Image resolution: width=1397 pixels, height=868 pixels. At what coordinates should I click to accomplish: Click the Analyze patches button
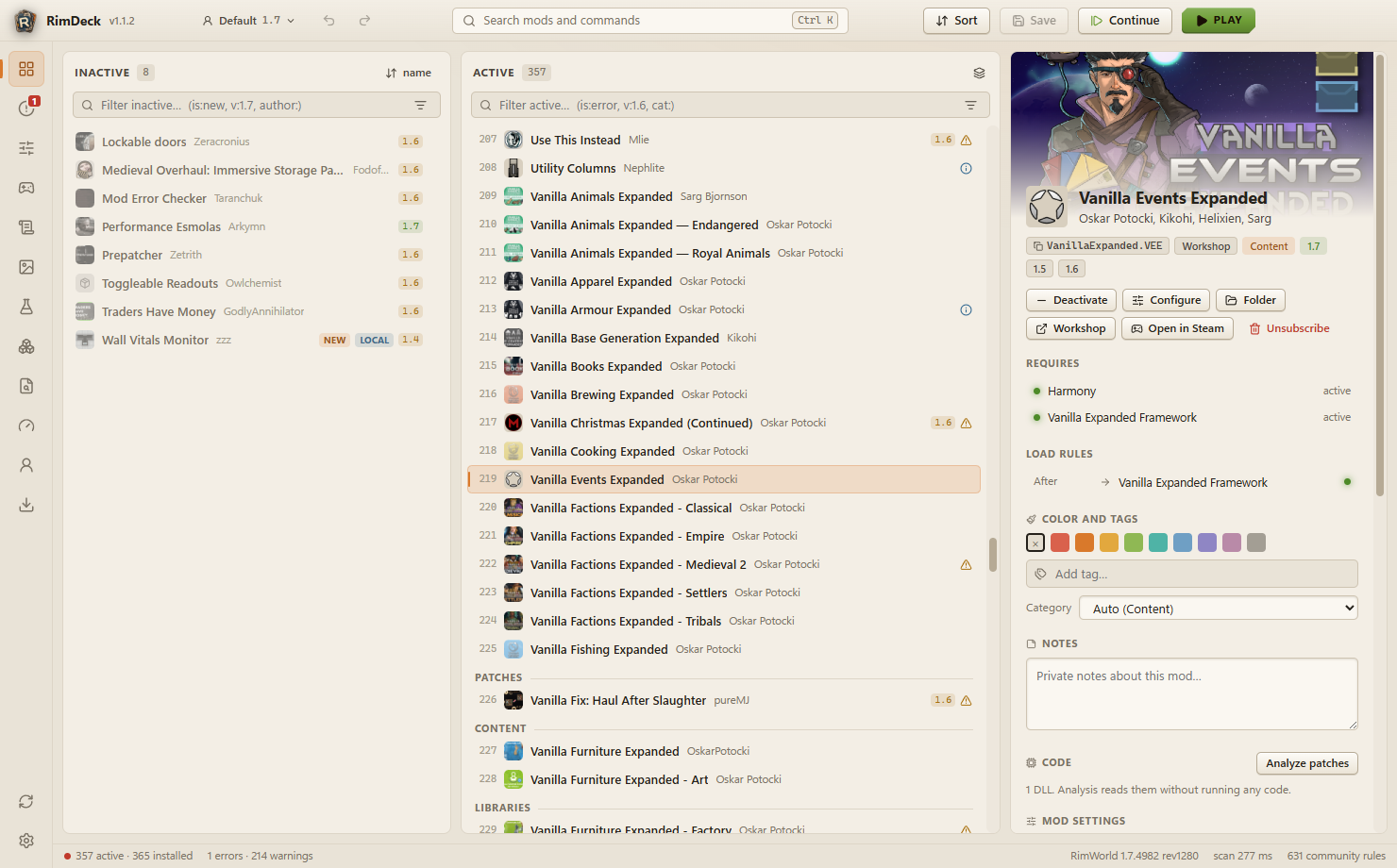pos(1307,763)
